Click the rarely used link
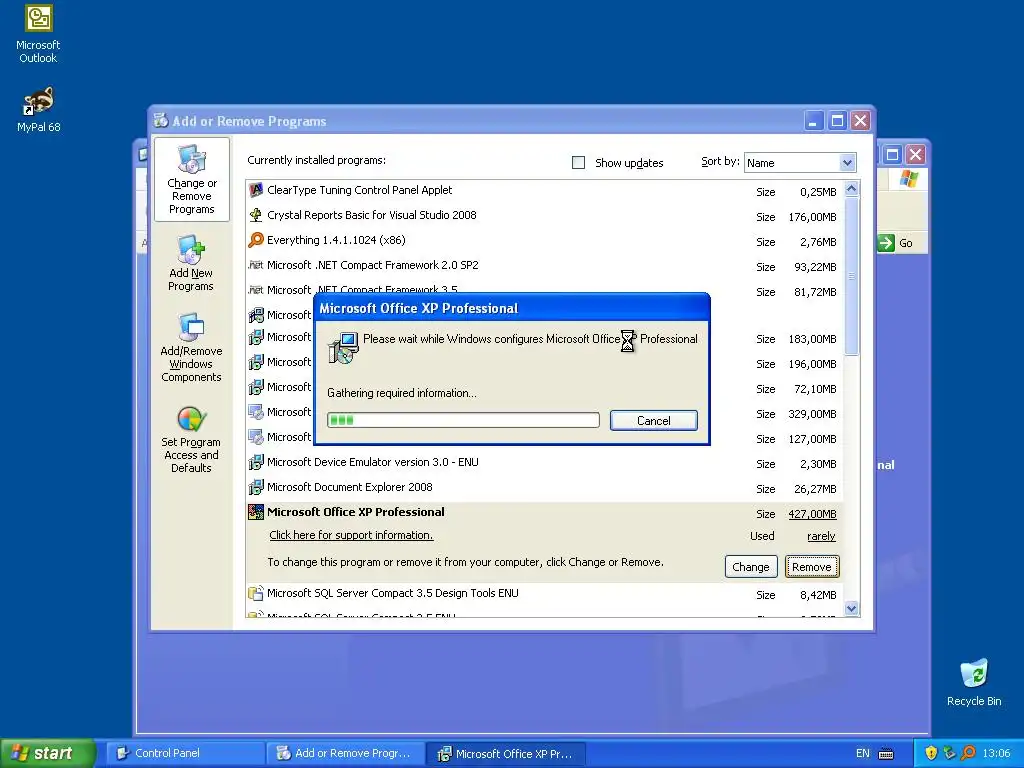 (822, 536)
